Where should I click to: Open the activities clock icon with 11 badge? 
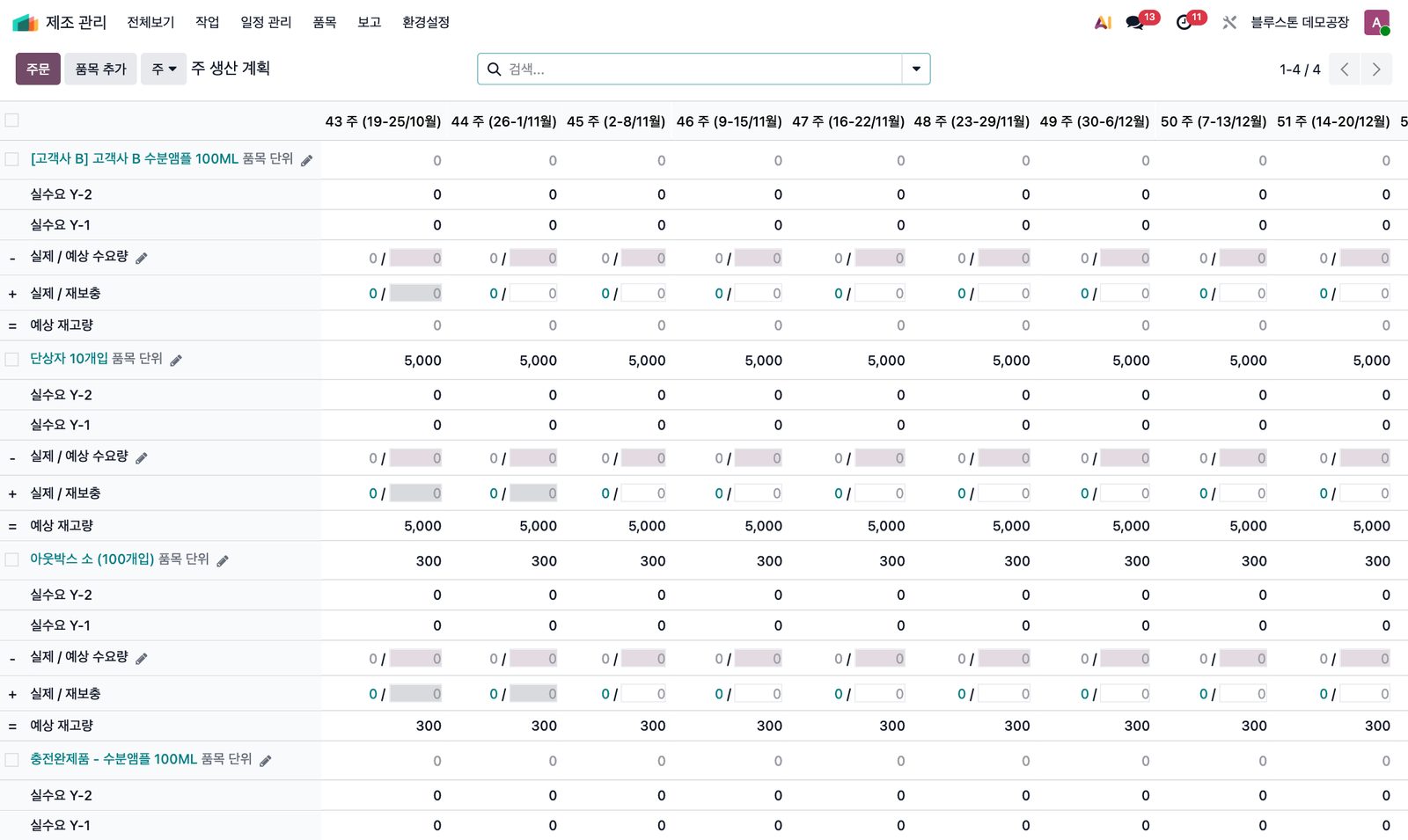[x=1184, y=22]
